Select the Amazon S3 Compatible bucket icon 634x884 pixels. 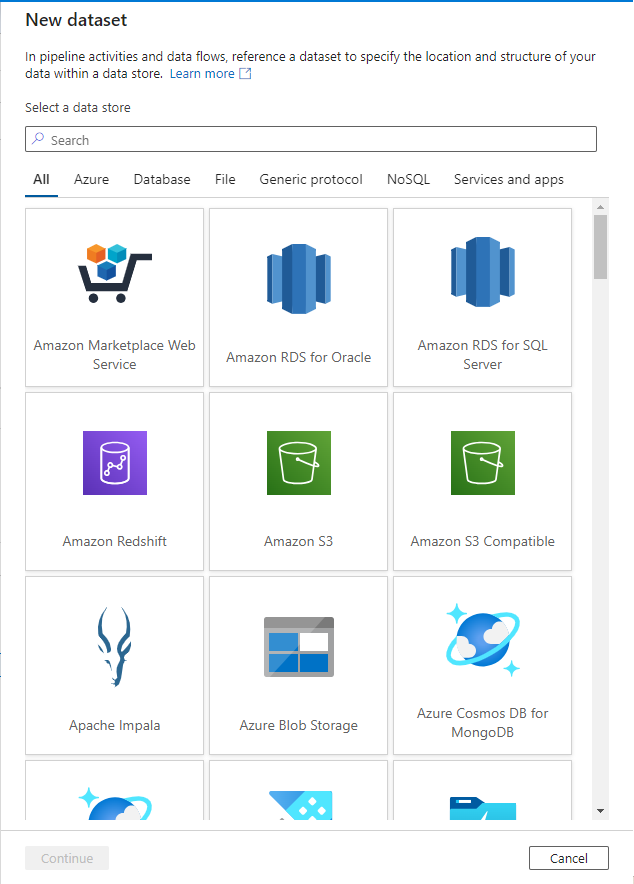point(482,463)
